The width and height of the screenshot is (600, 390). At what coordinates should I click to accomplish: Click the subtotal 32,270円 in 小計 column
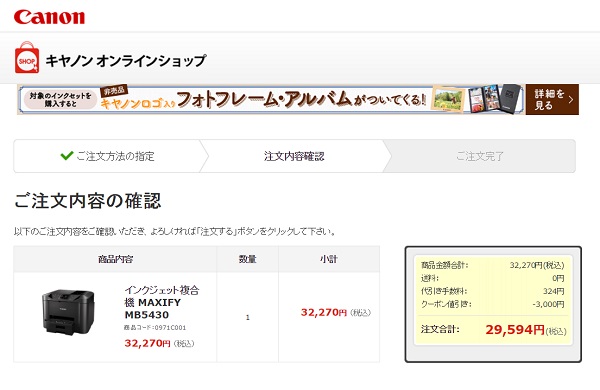click(x=324, y=312)
